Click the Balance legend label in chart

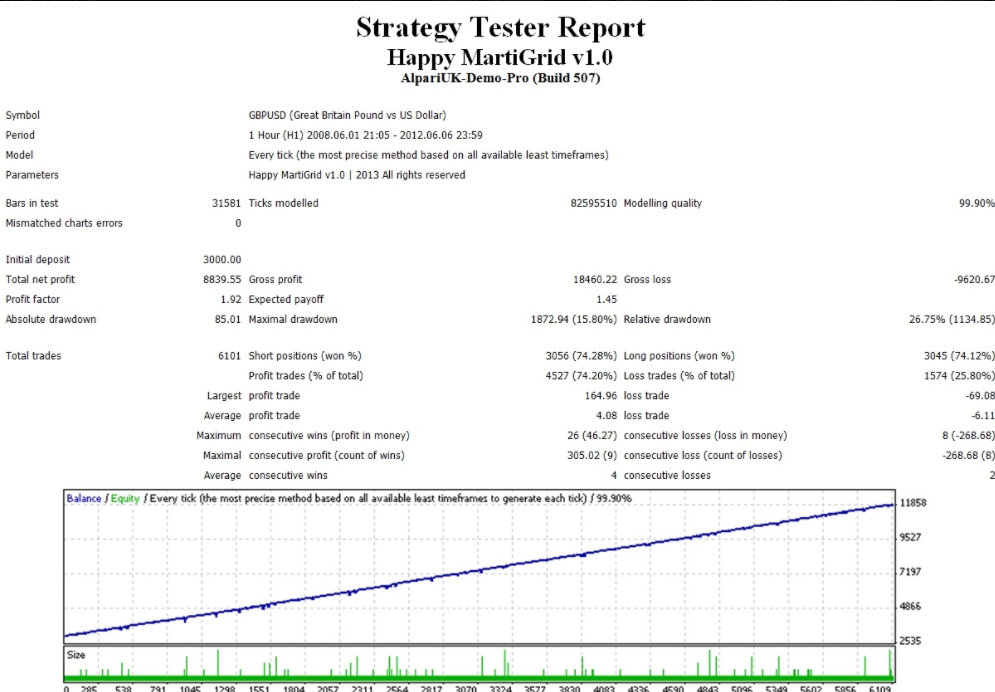(84, 499)
